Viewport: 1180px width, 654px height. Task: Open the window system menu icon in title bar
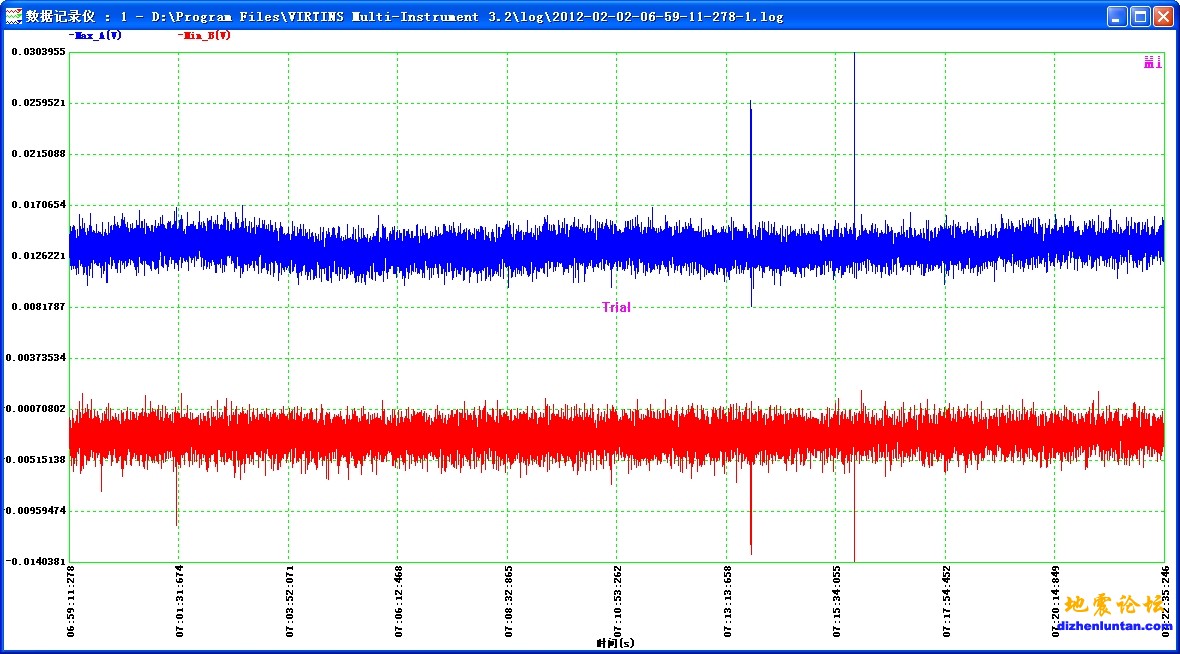14,16
